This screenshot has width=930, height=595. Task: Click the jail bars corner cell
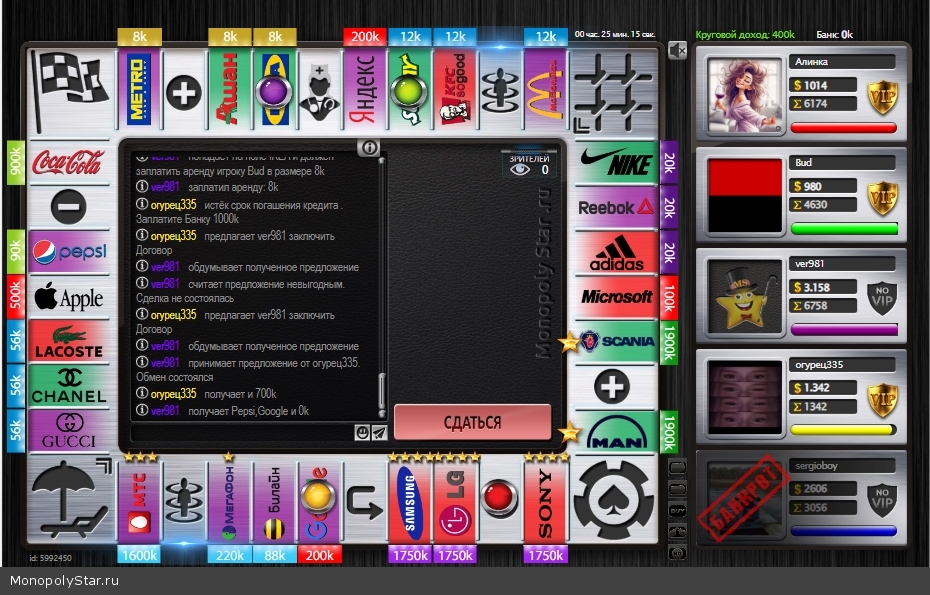coord(613,91)
